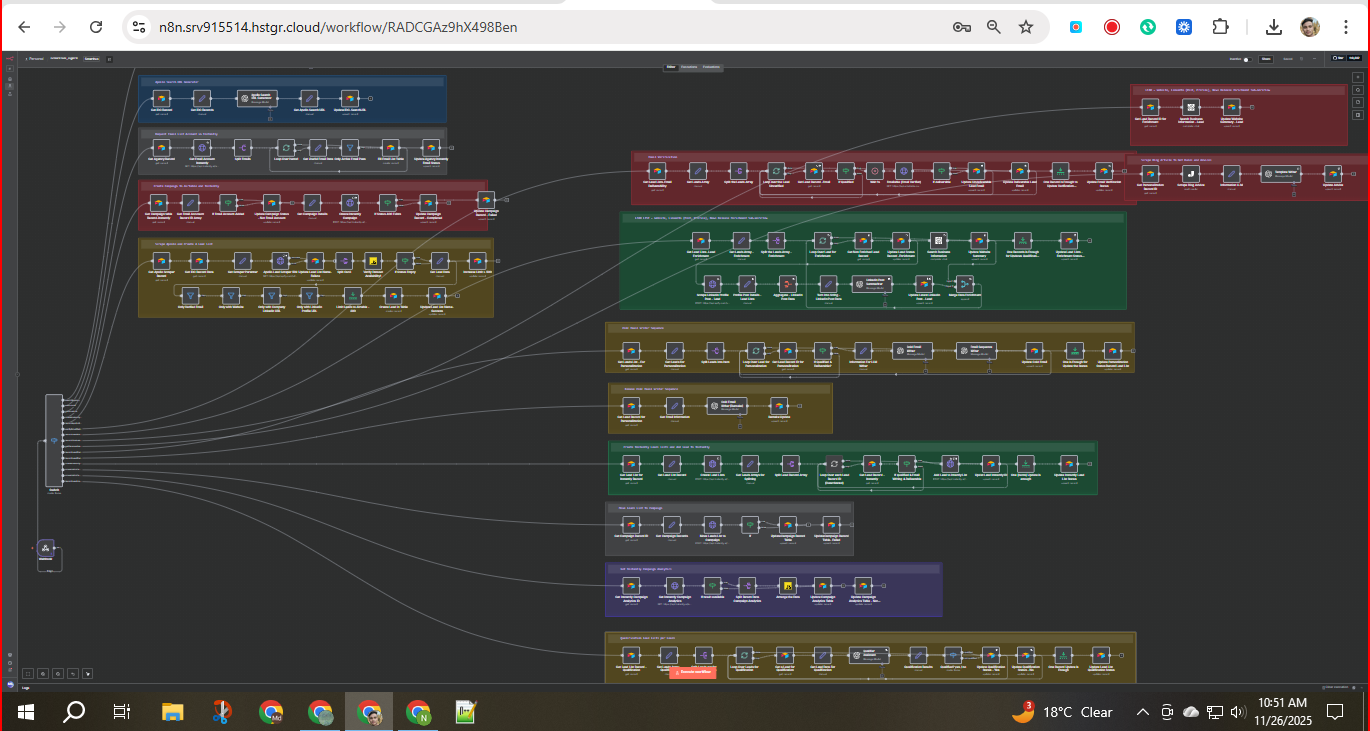Click the add sticky note button on canvas right
The image size is (1370, 731).
(x=1357, y=103)
